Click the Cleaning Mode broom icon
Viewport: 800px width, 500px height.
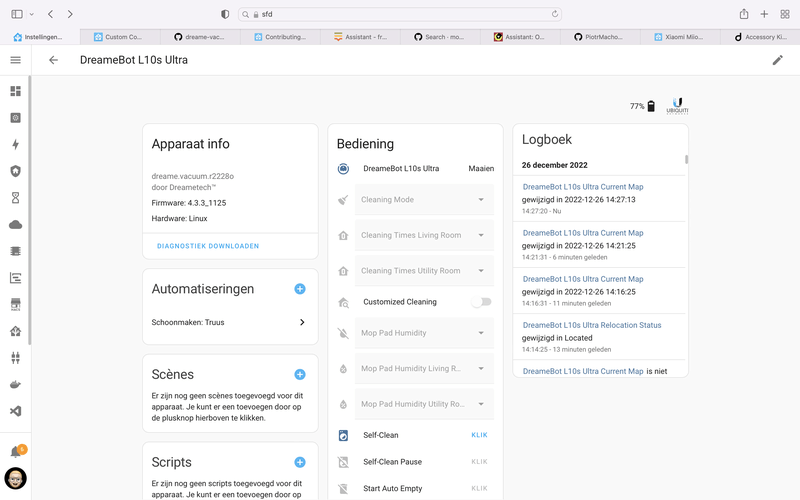pyautogui.click(x=343, y=199)
